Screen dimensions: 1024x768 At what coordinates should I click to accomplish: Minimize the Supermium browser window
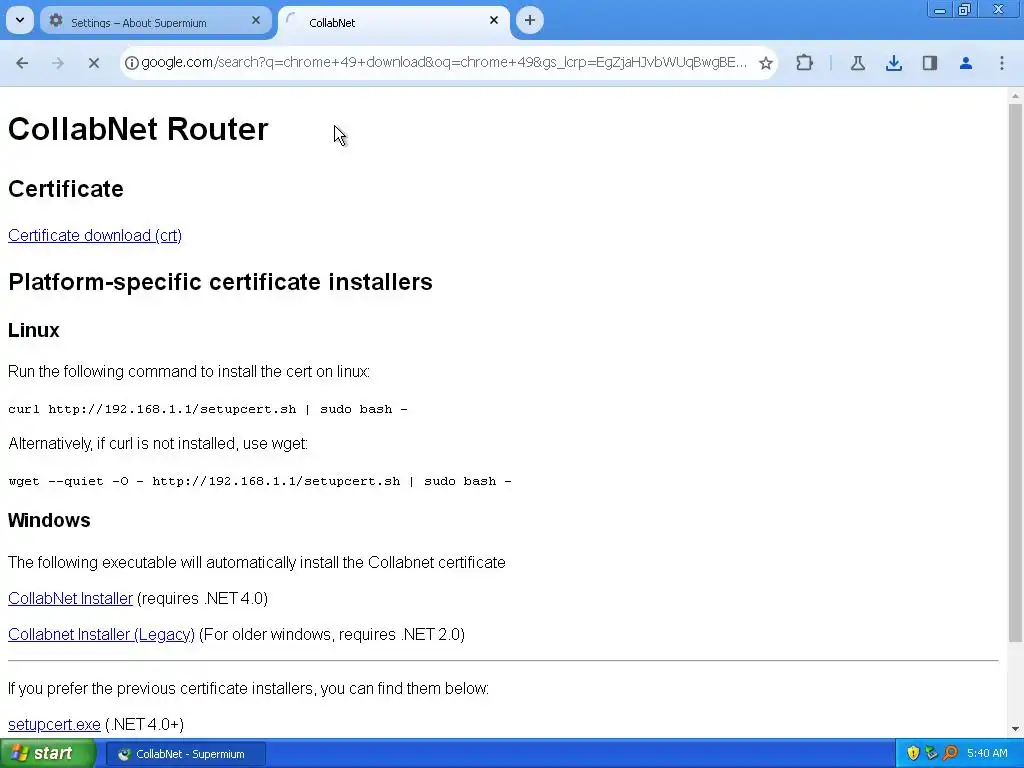(x=940, y=9)
